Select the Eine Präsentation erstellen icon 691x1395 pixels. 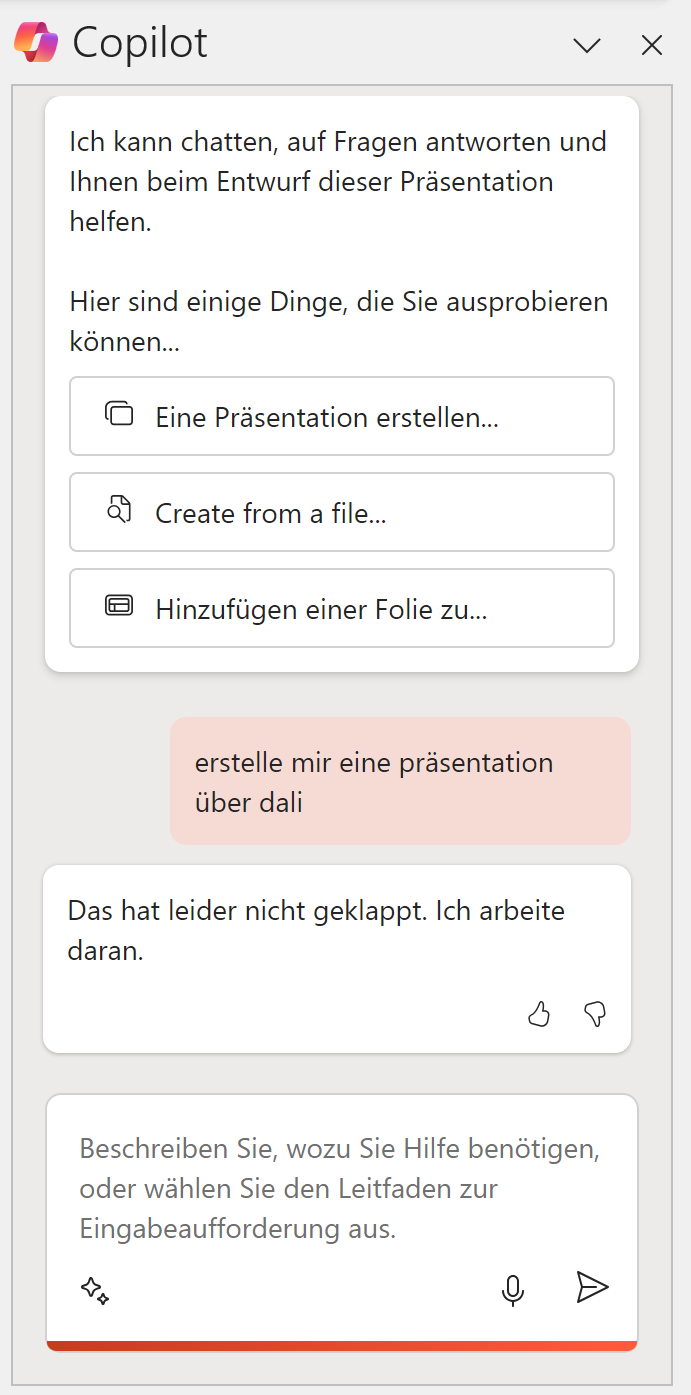119,415
